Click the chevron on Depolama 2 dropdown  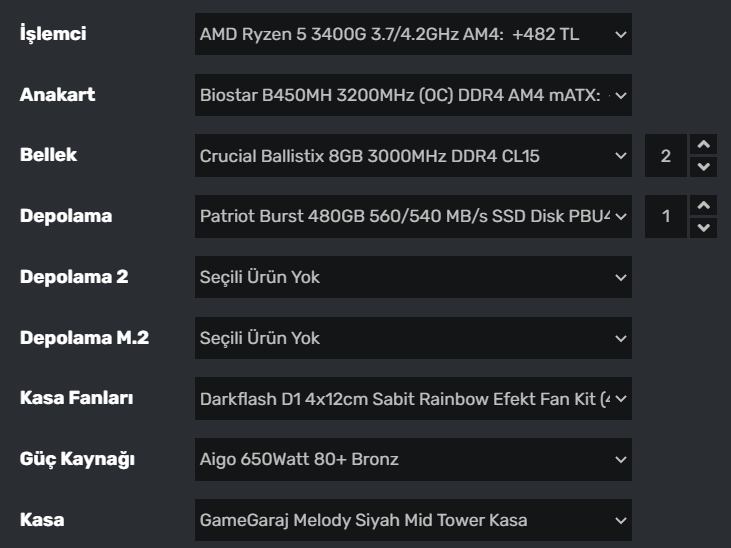[x=621, y=277]
